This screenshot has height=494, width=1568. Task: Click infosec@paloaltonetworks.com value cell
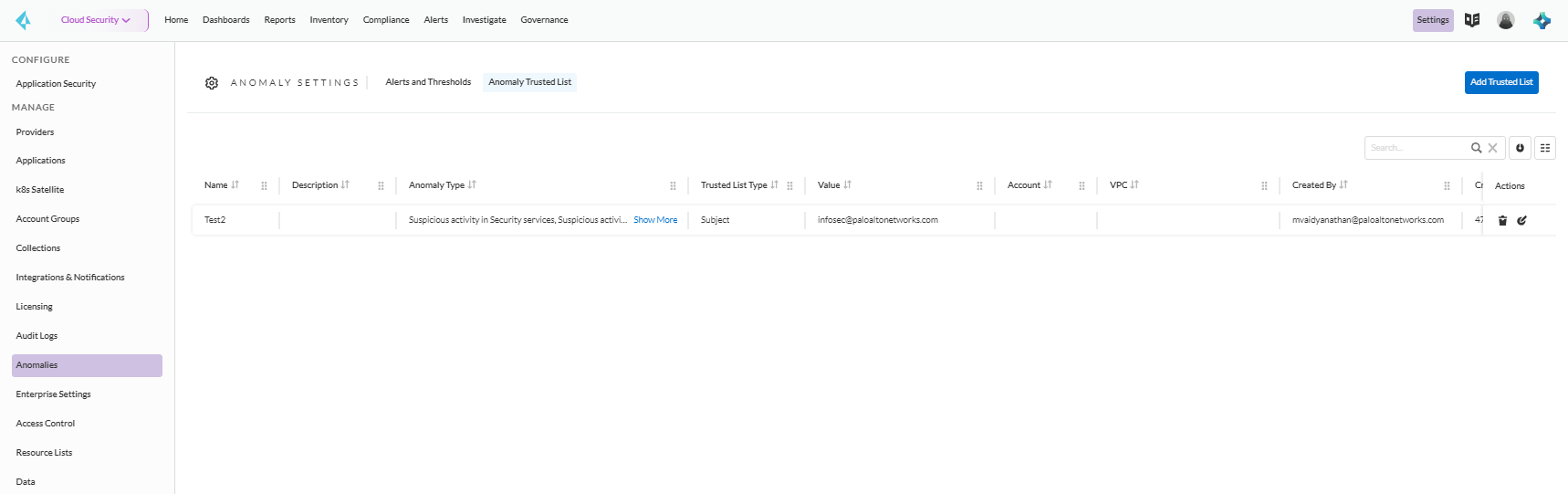[x=878, y=220]
